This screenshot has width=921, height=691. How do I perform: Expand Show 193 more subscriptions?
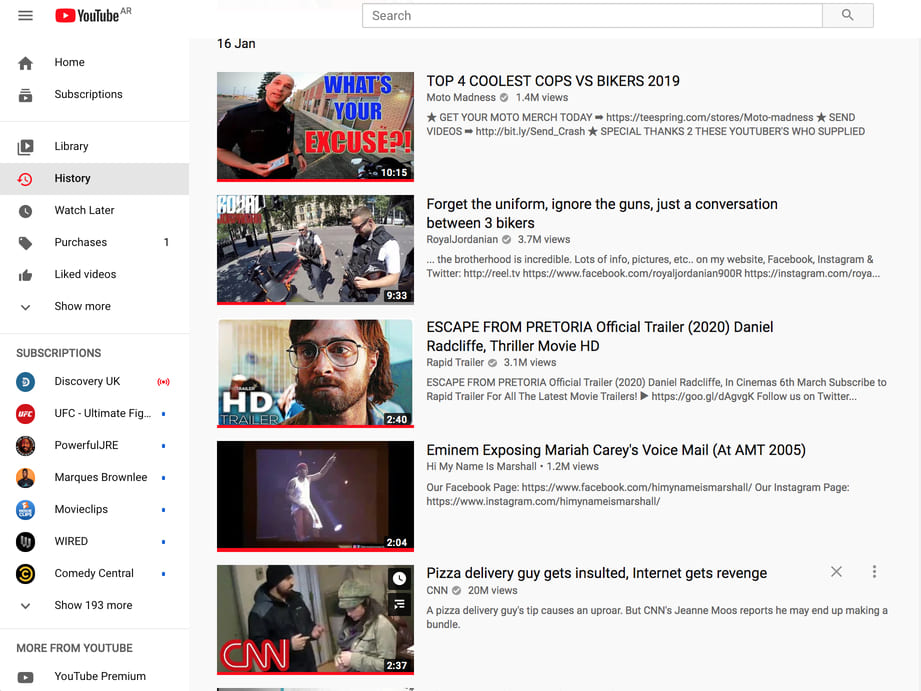tap(93, 605)
